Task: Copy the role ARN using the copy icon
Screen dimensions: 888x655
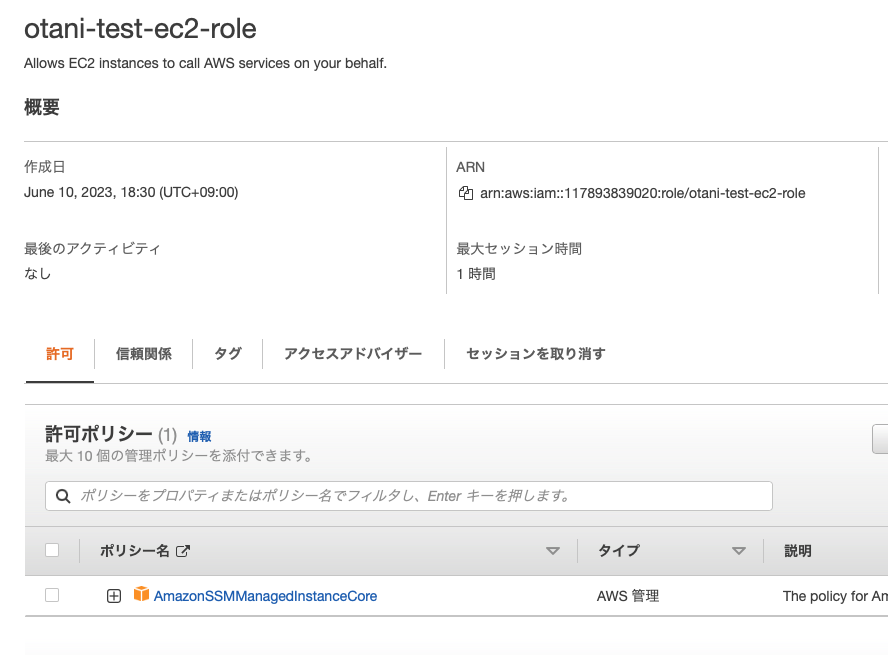Action: (x=465, y=193)
